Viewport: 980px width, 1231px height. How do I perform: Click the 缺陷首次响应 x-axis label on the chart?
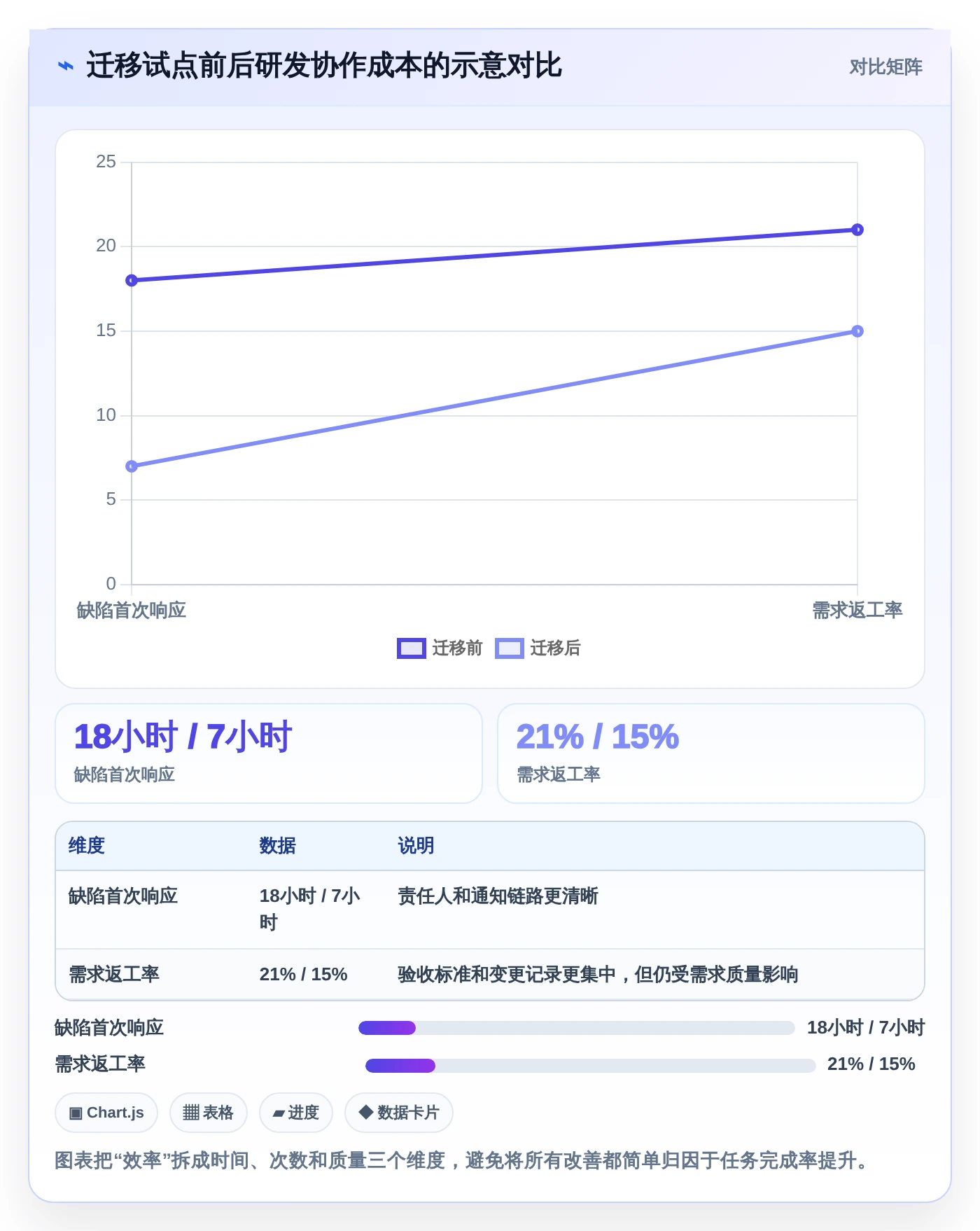point(132,611)
